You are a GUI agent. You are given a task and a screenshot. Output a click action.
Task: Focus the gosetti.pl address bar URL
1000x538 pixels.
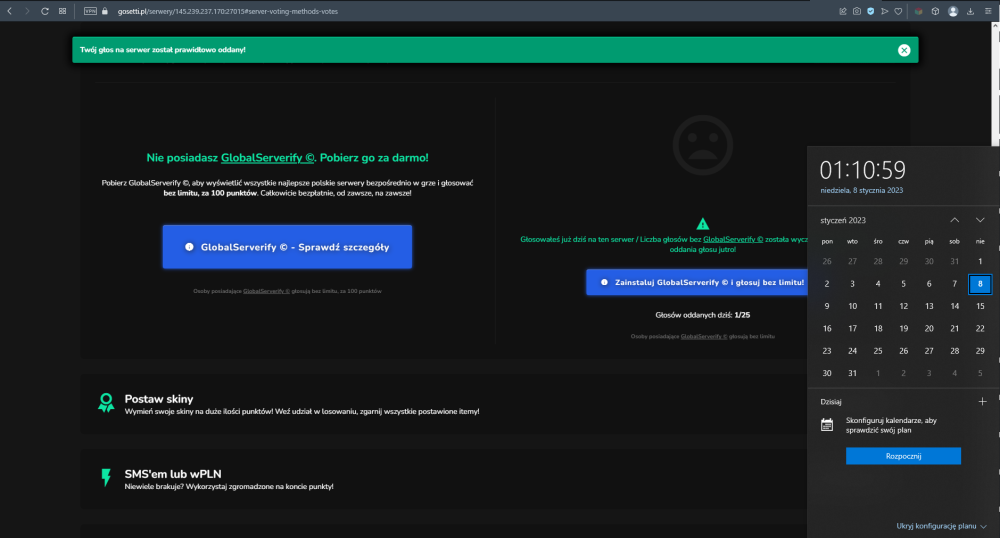coord(228,11)
